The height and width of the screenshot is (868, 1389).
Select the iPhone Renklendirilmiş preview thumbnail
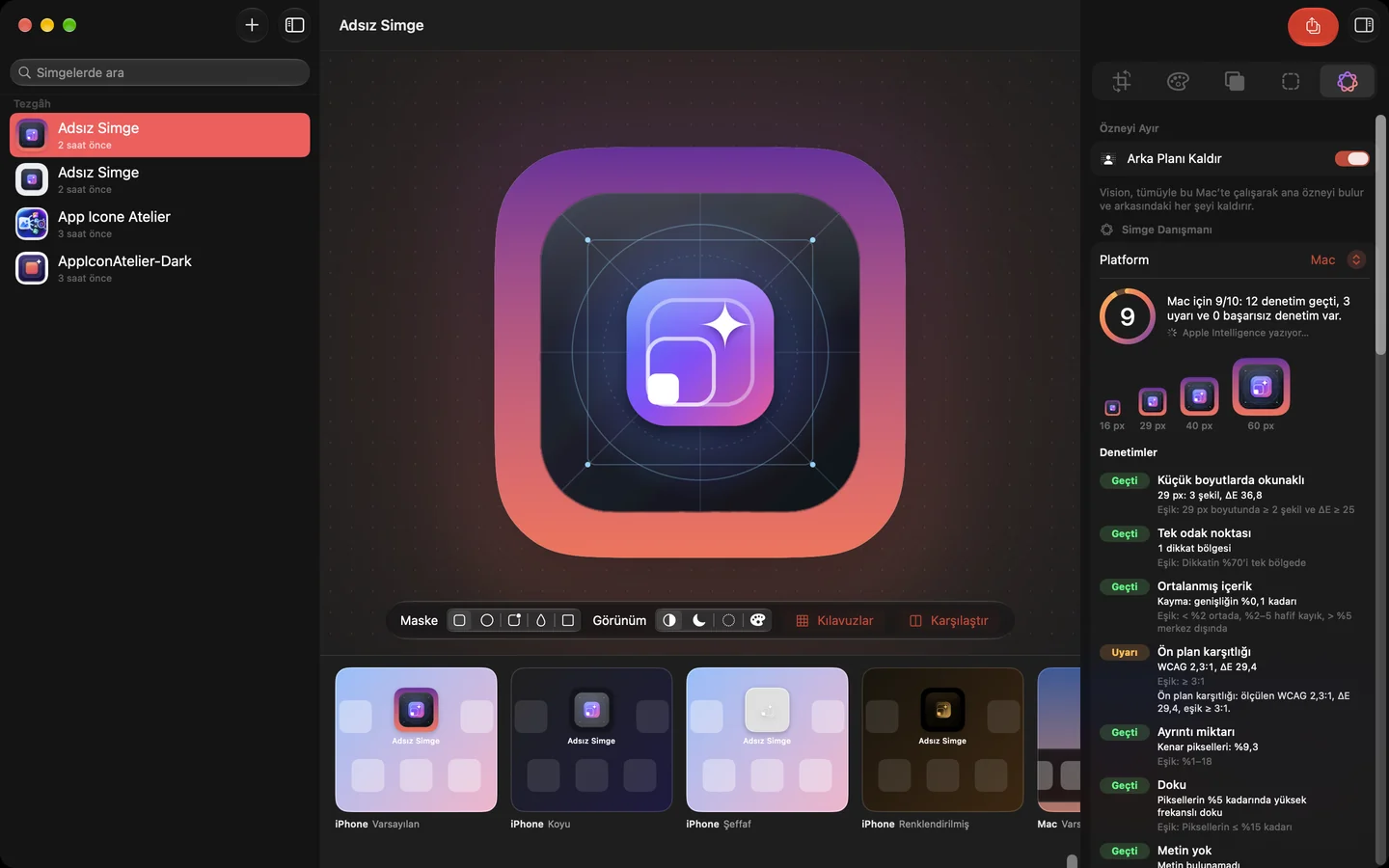pyautogui.click(x=942, y=740)
